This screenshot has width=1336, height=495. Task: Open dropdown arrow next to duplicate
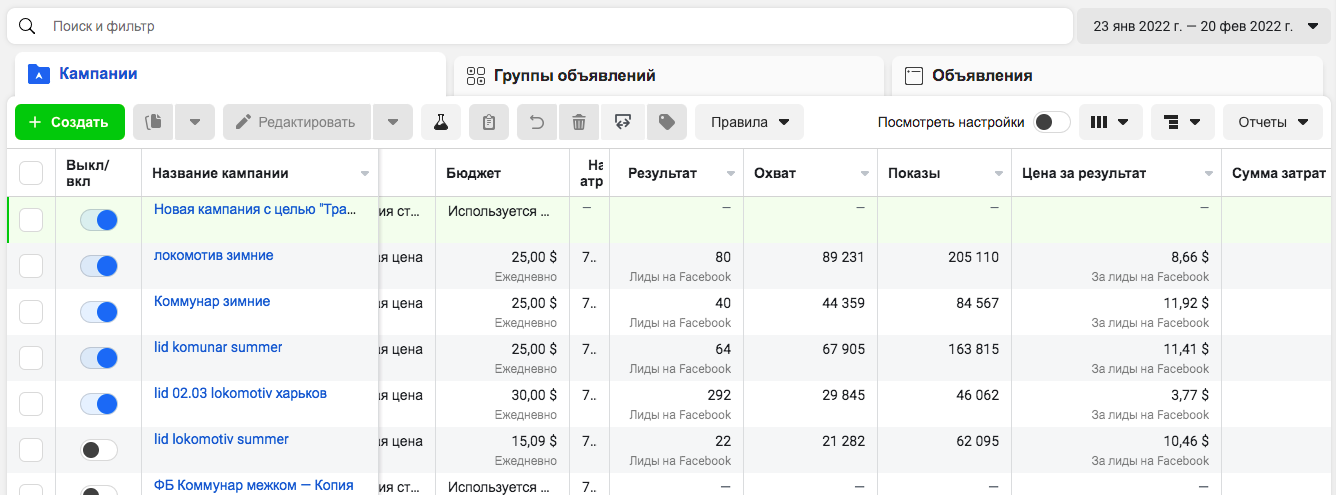click(195, 122)
